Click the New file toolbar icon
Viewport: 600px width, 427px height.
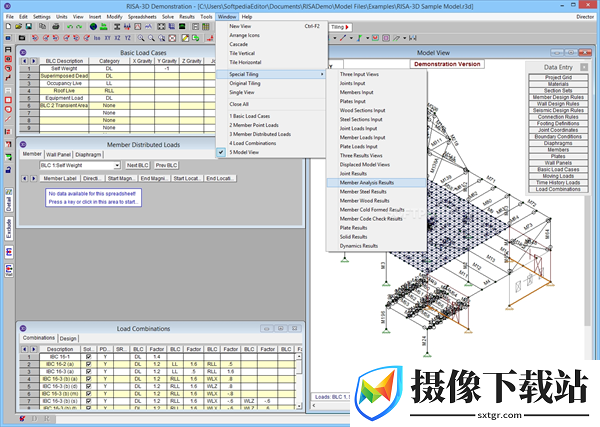(8, 27)
